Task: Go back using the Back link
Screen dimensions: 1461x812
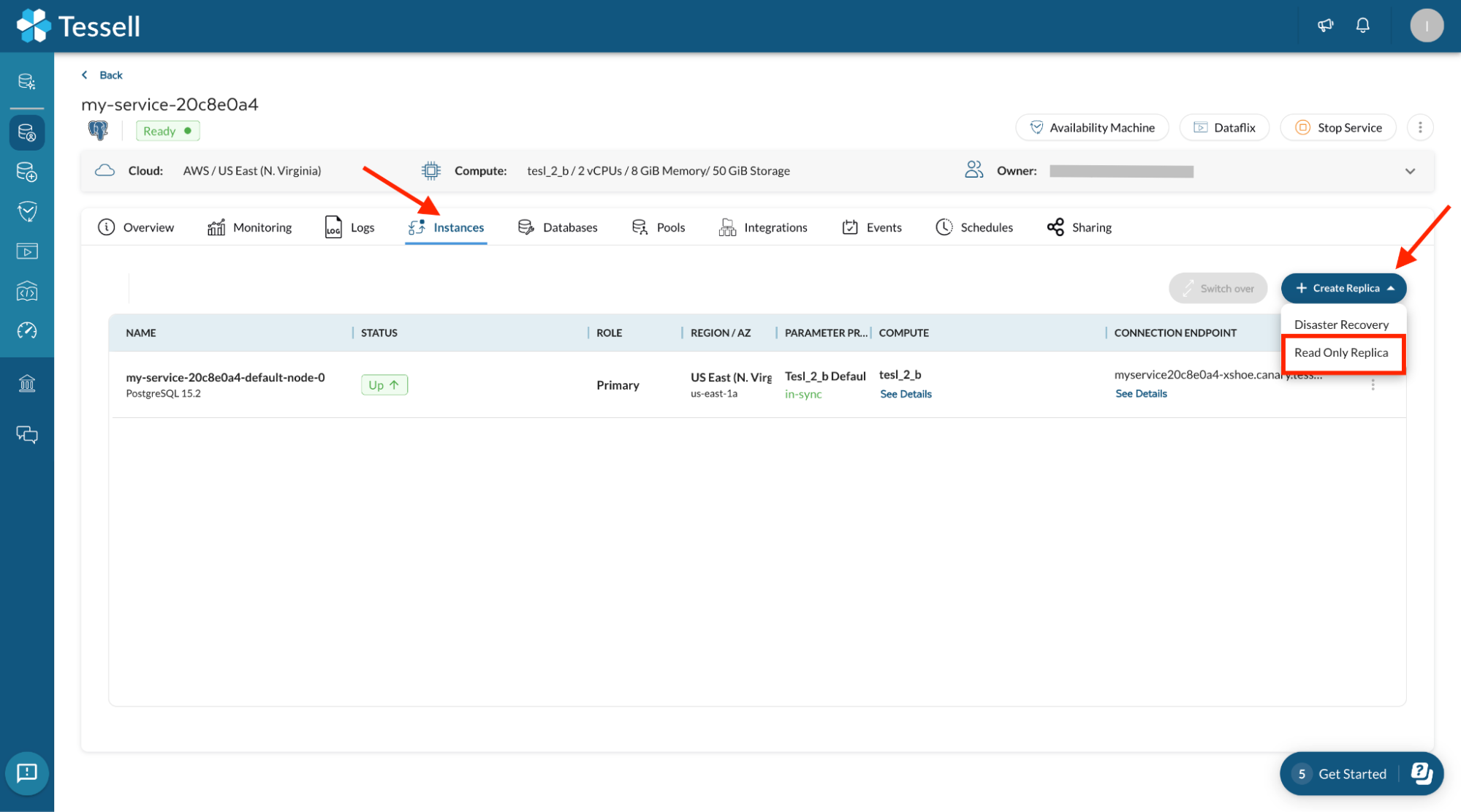Action: pyautogui.click(x=102, y=75)
